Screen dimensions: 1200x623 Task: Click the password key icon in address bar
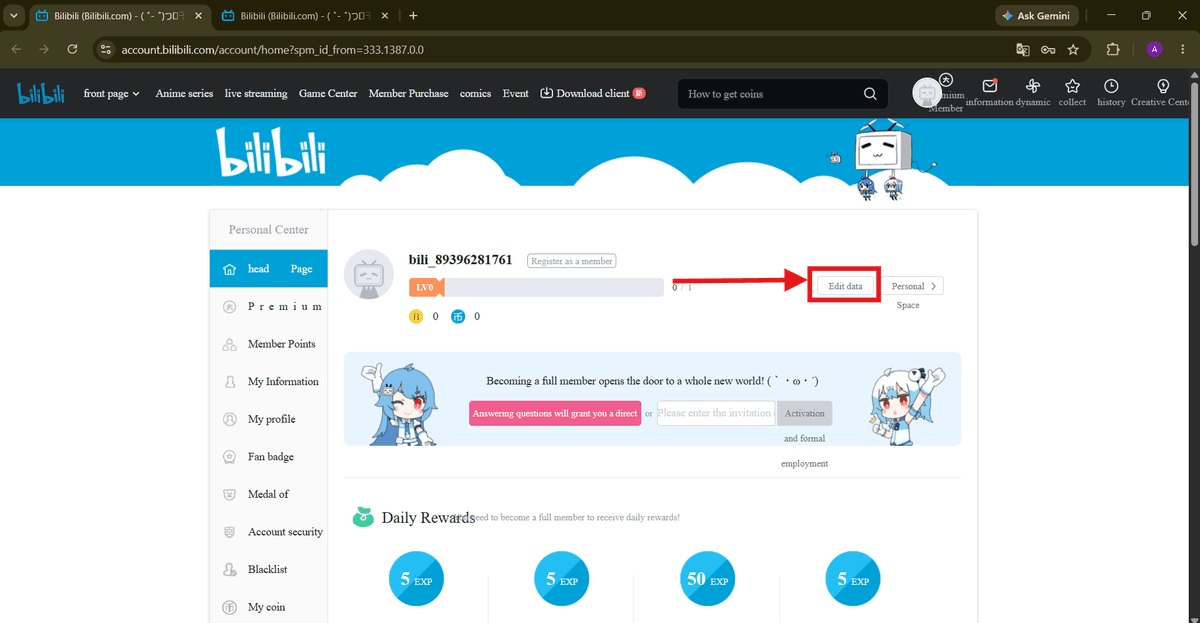[x=1048, y=49]
